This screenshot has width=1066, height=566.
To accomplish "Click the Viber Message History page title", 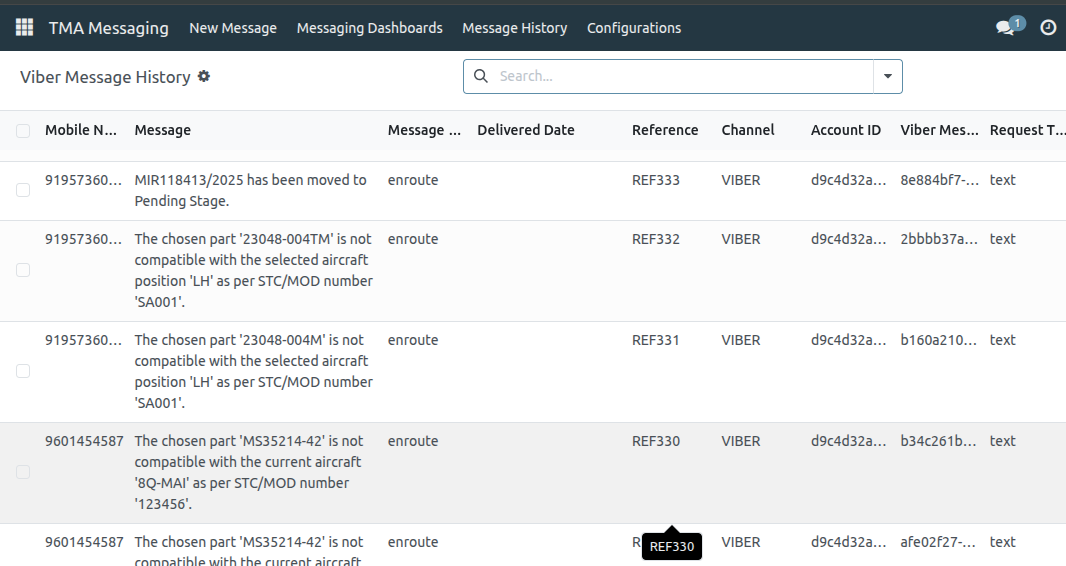I will 105,77.
